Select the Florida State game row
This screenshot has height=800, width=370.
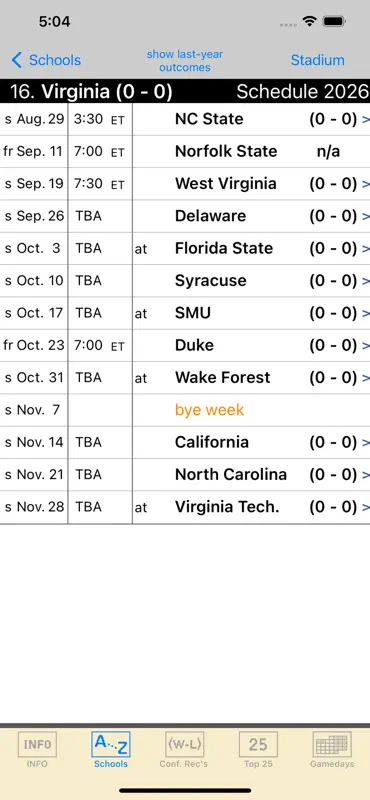185,248
